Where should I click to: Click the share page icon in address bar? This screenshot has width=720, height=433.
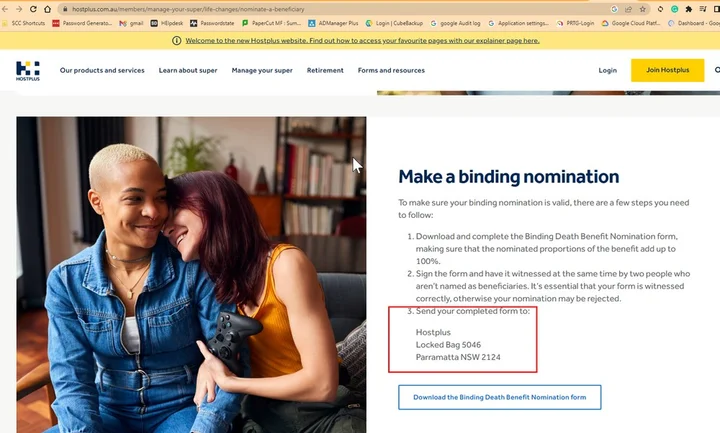tap(628, 9)
